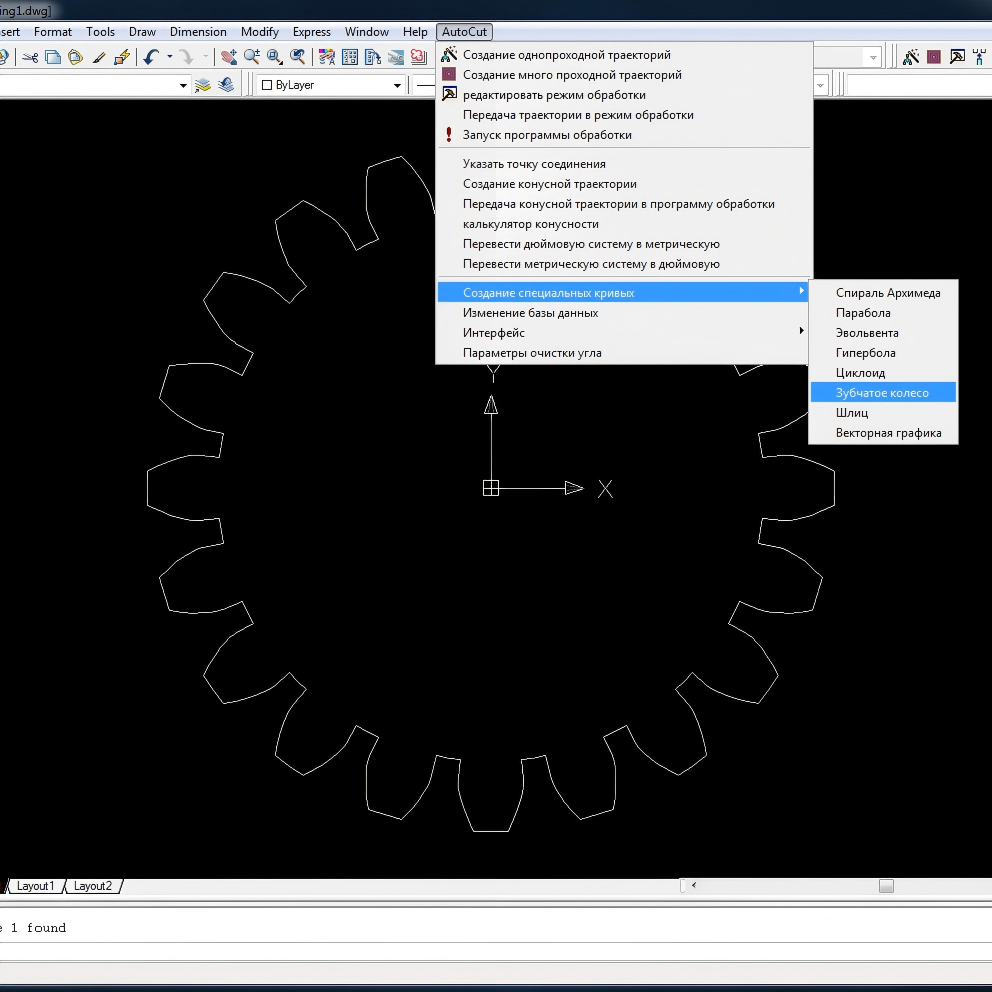Open the Format menu

(x=53, y=32)
